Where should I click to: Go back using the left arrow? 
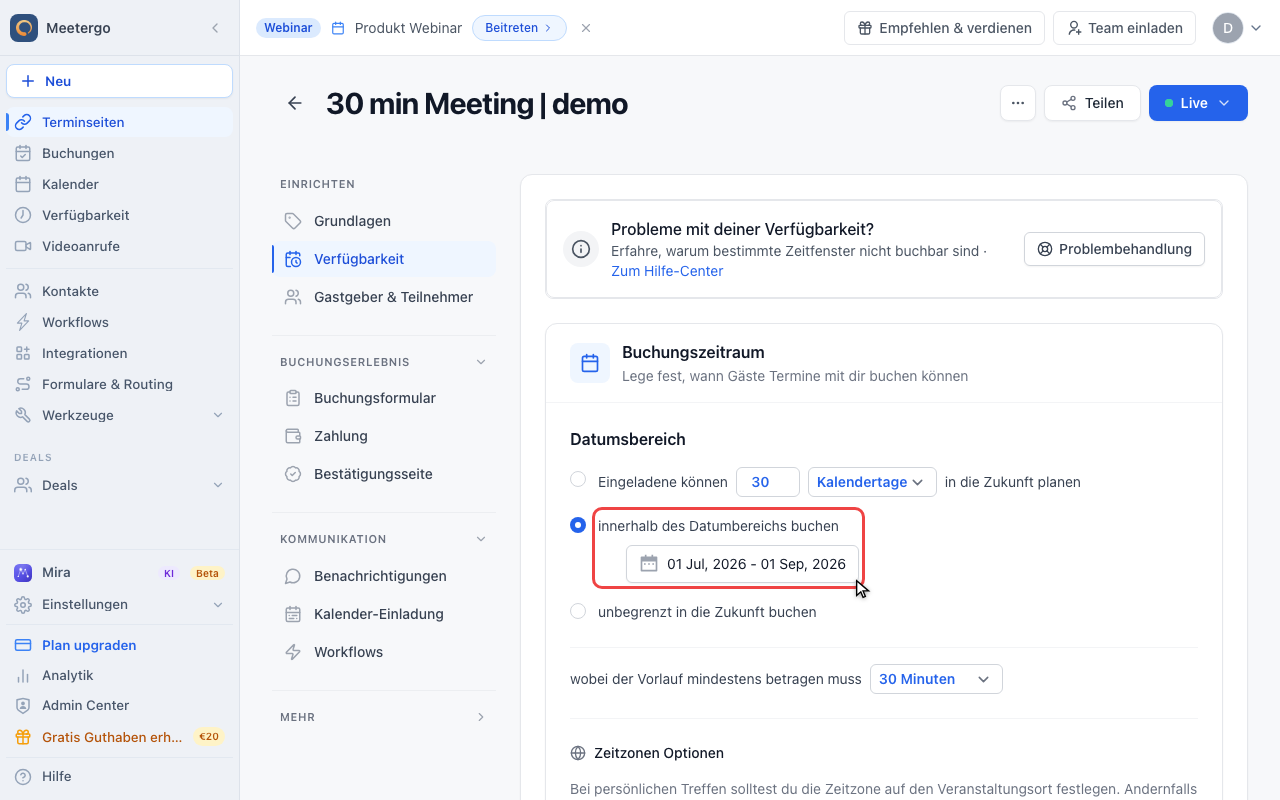point(295,103)
